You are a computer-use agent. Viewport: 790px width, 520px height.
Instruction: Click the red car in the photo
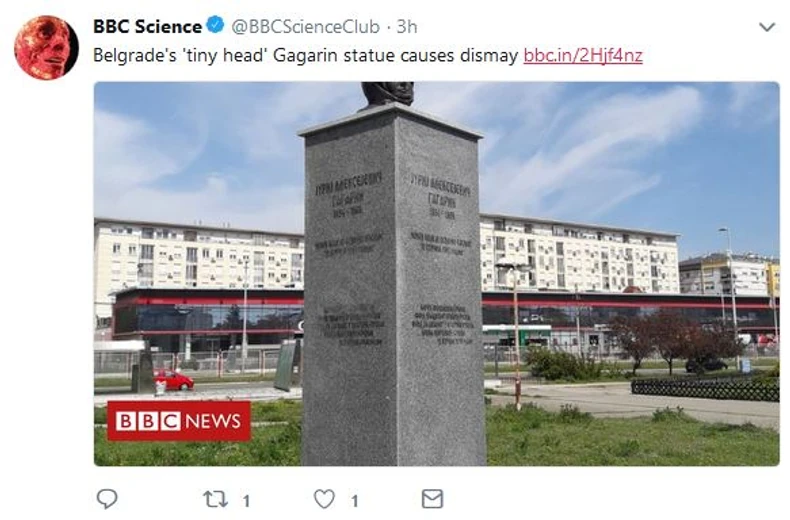pyautogui.click(x=174, y=380)
